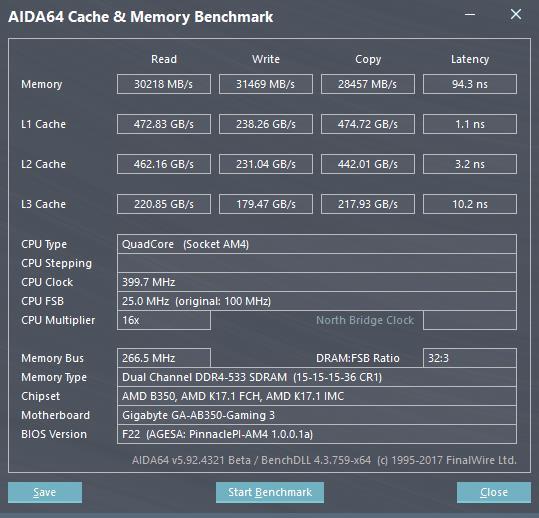Viewport: 539px width, 518px height.
Task: Select the Memory Write 31469 MB/s field
Action: 266,84
